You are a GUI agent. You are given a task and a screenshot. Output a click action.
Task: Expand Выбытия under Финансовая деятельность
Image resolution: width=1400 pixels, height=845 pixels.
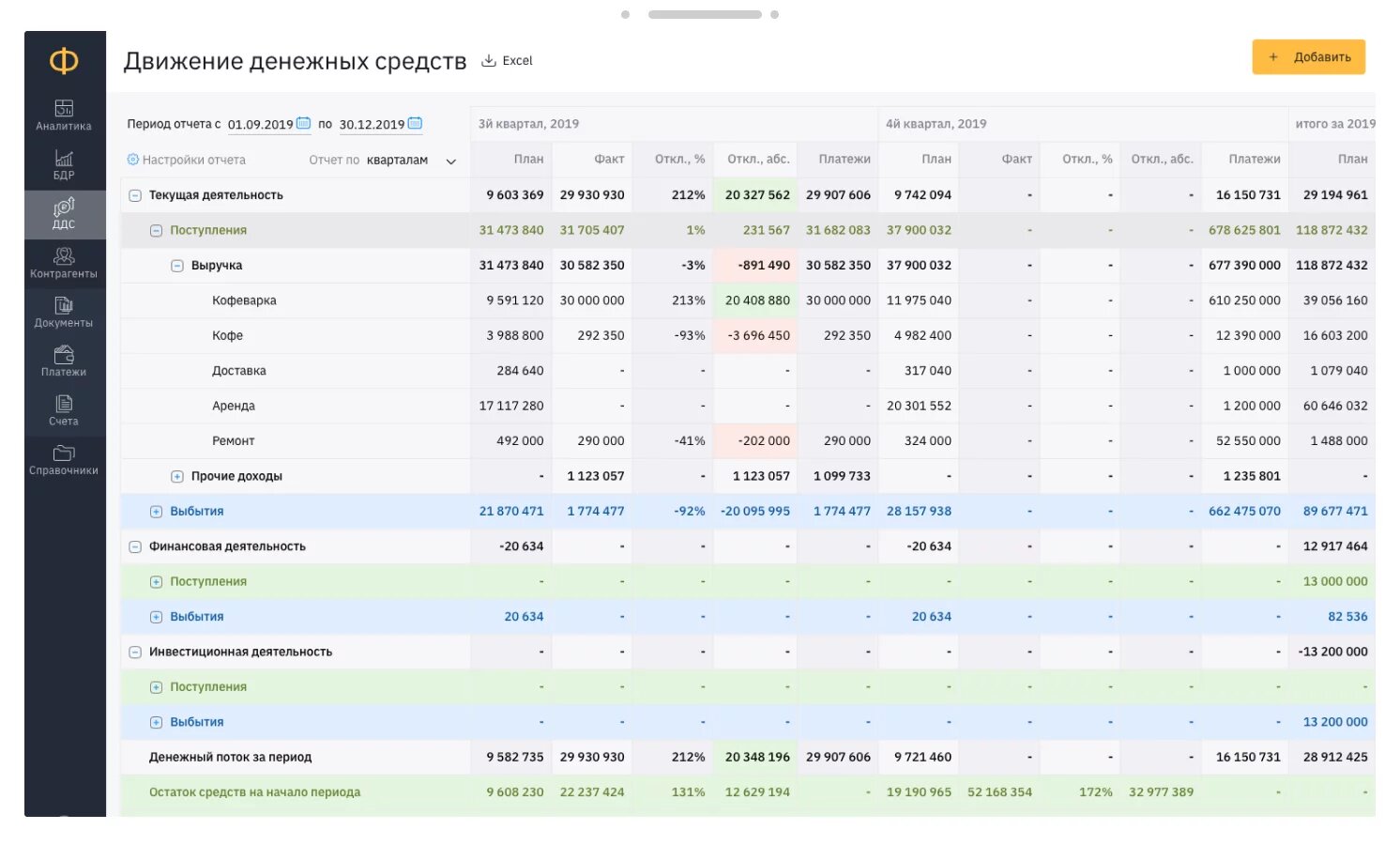pyautogui.click(x=157, y=617)
